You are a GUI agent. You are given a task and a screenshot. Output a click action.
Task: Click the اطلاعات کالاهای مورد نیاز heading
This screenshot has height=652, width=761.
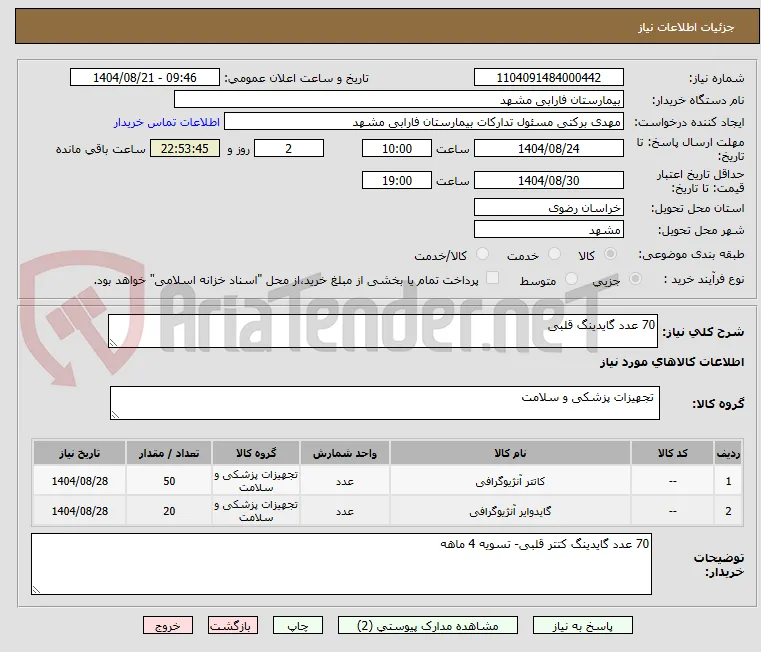[x=672, y=362]
